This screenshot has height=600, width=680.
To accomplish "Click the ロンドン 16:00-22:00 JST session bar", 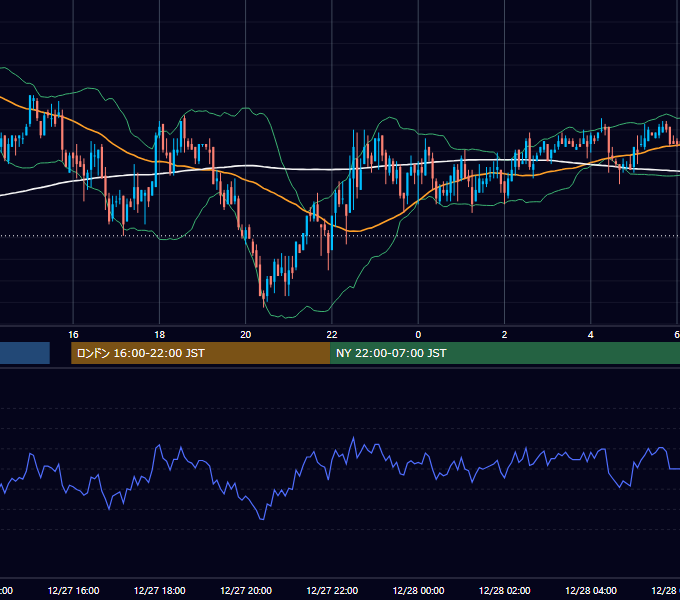I will [200, 353].
